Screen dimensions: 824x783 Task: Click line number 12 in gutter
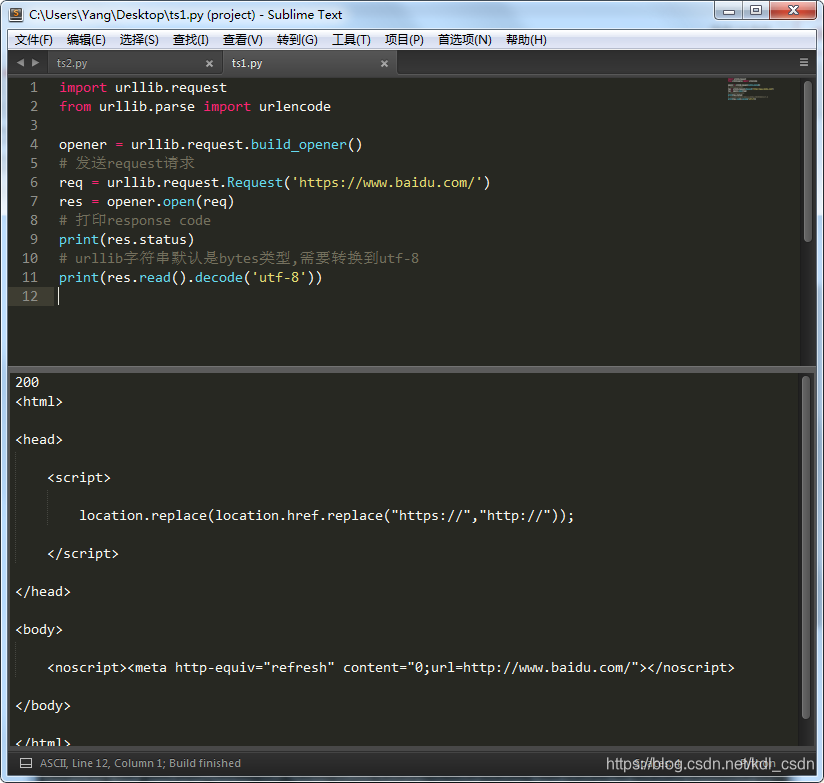30,296
